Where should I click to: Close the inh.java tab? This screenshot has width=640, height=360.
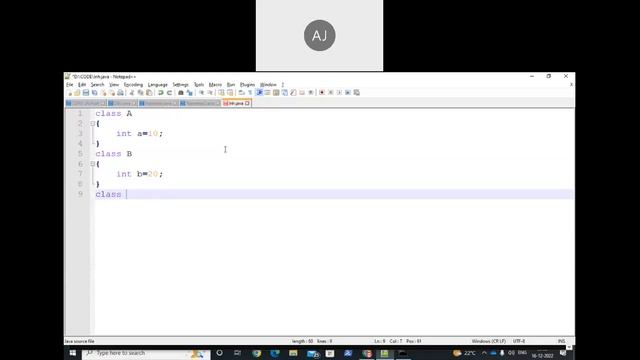247,103
